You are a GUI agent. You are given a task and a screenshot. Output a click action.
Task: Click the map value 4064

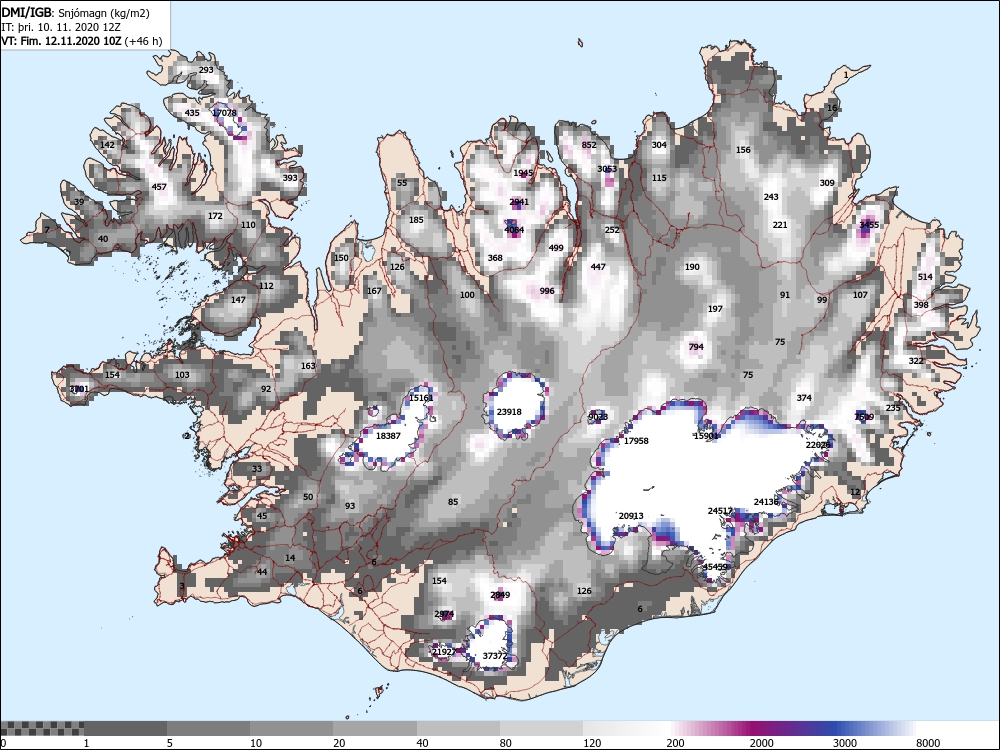point(514,230)
